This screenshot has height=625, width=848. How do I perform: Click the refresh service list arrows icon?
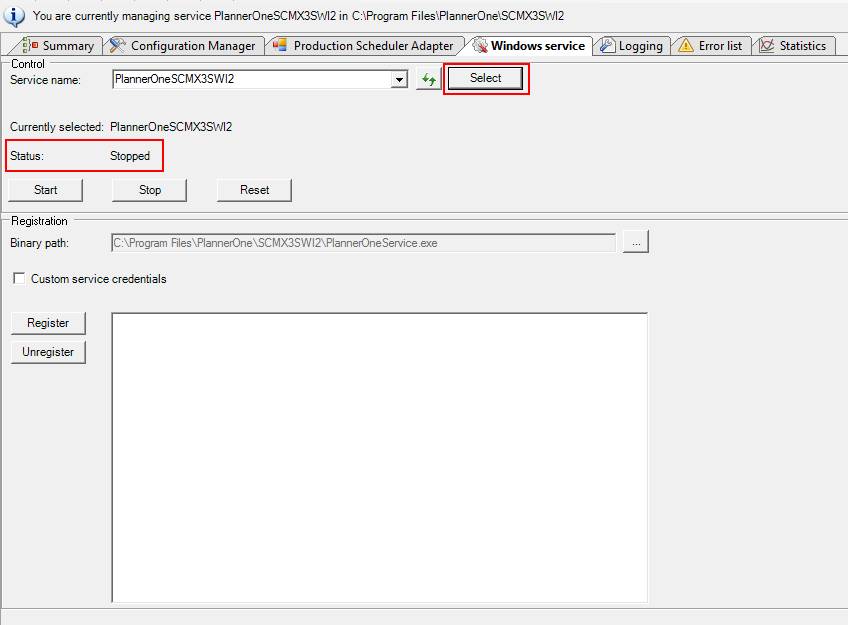coord(428,79)
